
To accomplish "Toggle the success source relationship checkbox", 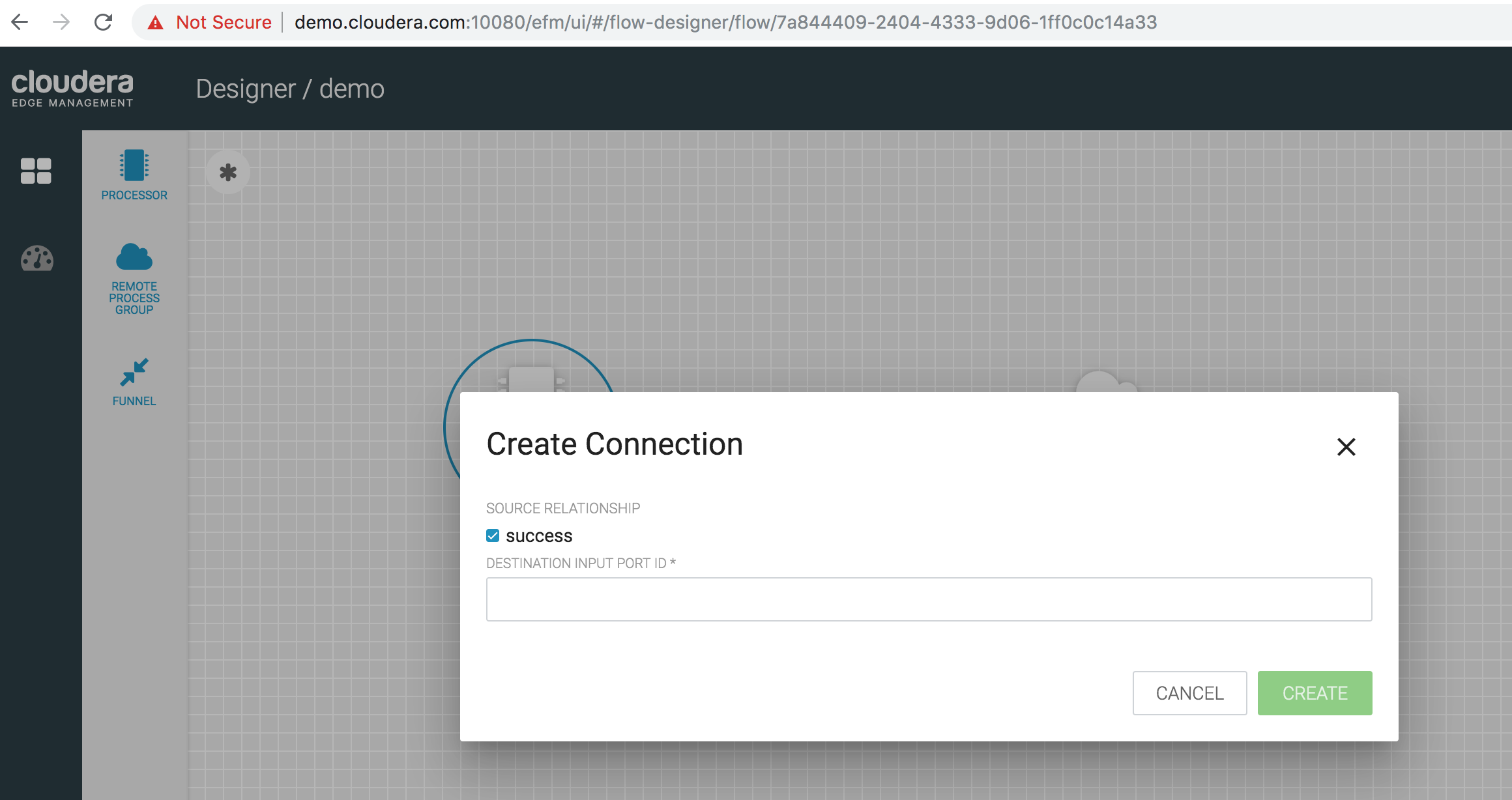I will point(493,535).
